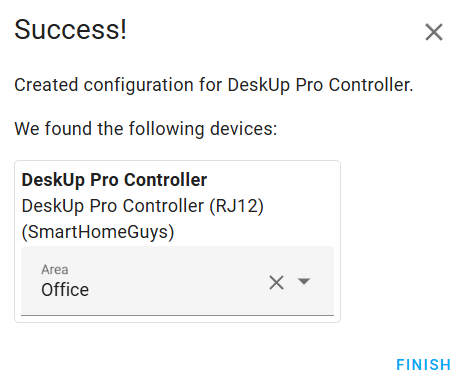The image size is (470, 378).
Task: Click the word Controller in the bold device title
Action: (x=165, y=180)
